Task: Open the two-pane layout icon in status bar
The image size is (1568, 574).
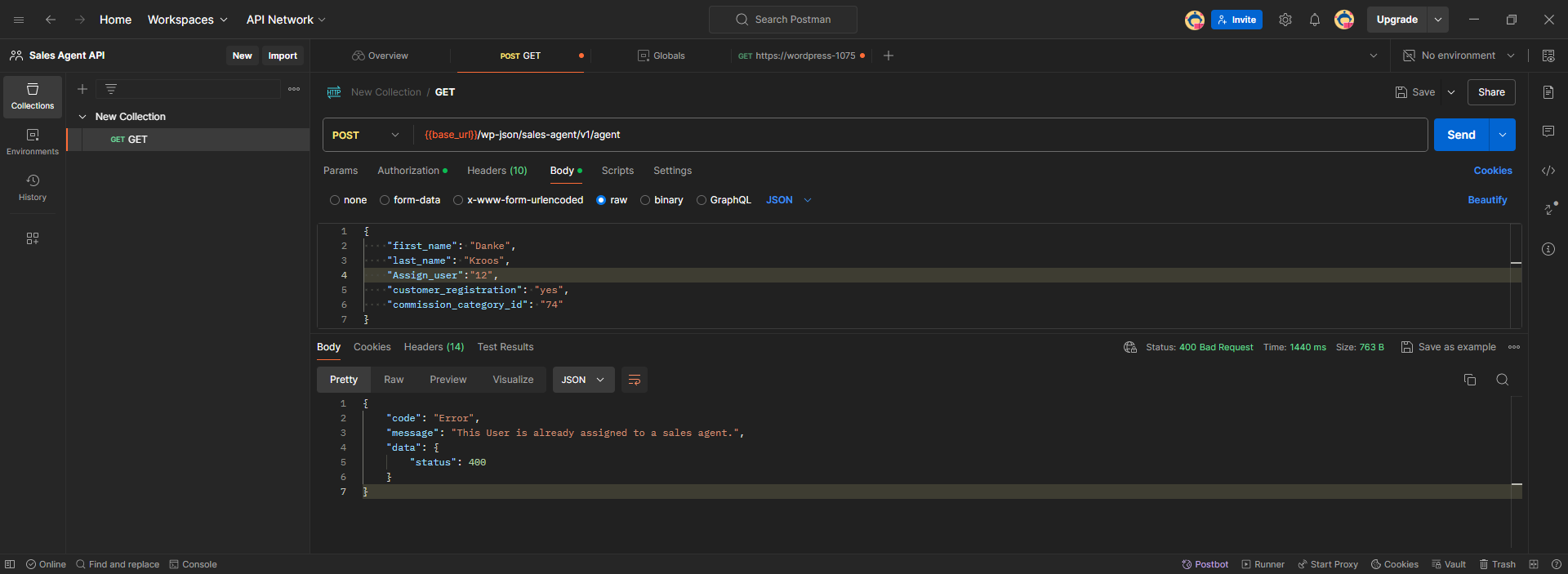Action: pos(1534,564)
